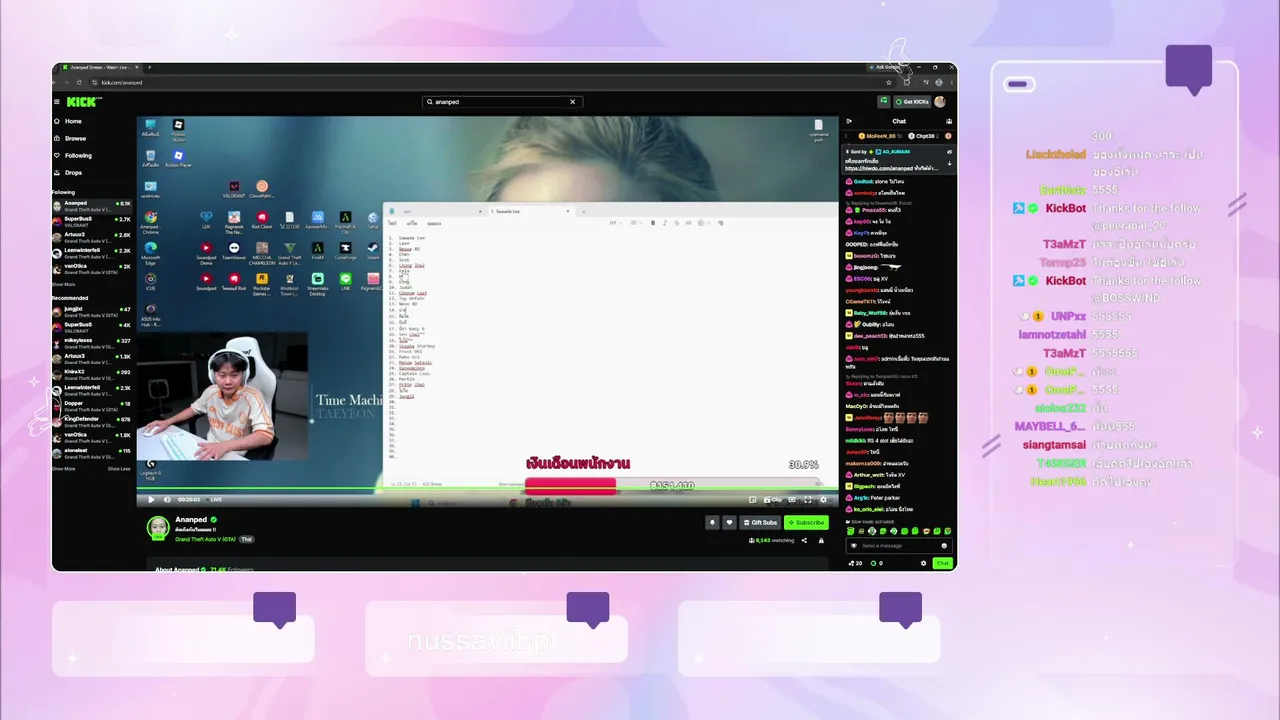
Task: Open browser extensions icon
Action: tap(907, 82)
